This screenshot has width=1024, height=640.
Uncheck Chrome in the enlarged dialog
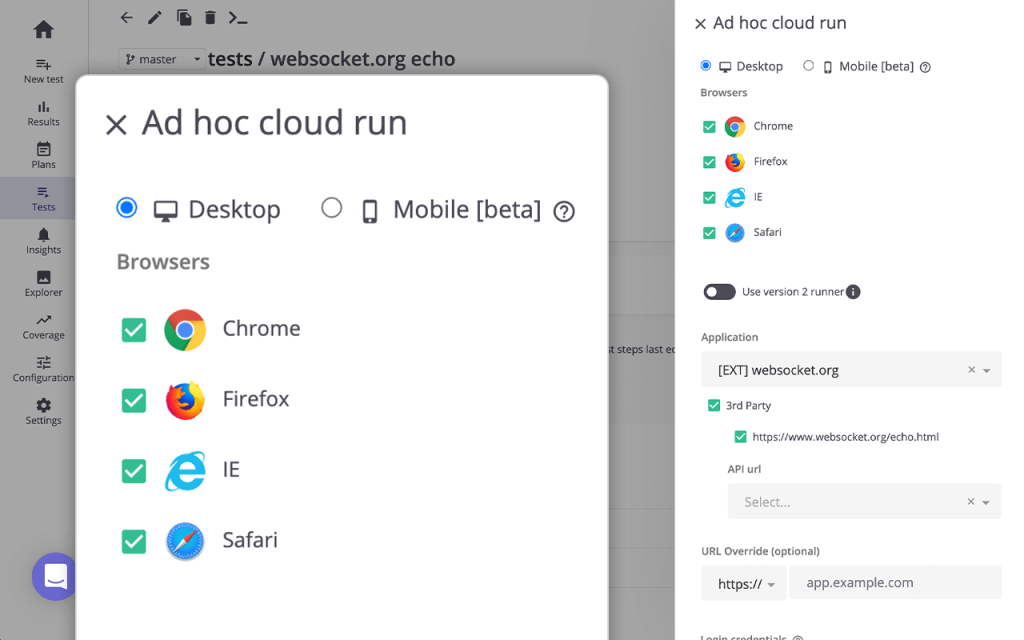tap(134, 330)
